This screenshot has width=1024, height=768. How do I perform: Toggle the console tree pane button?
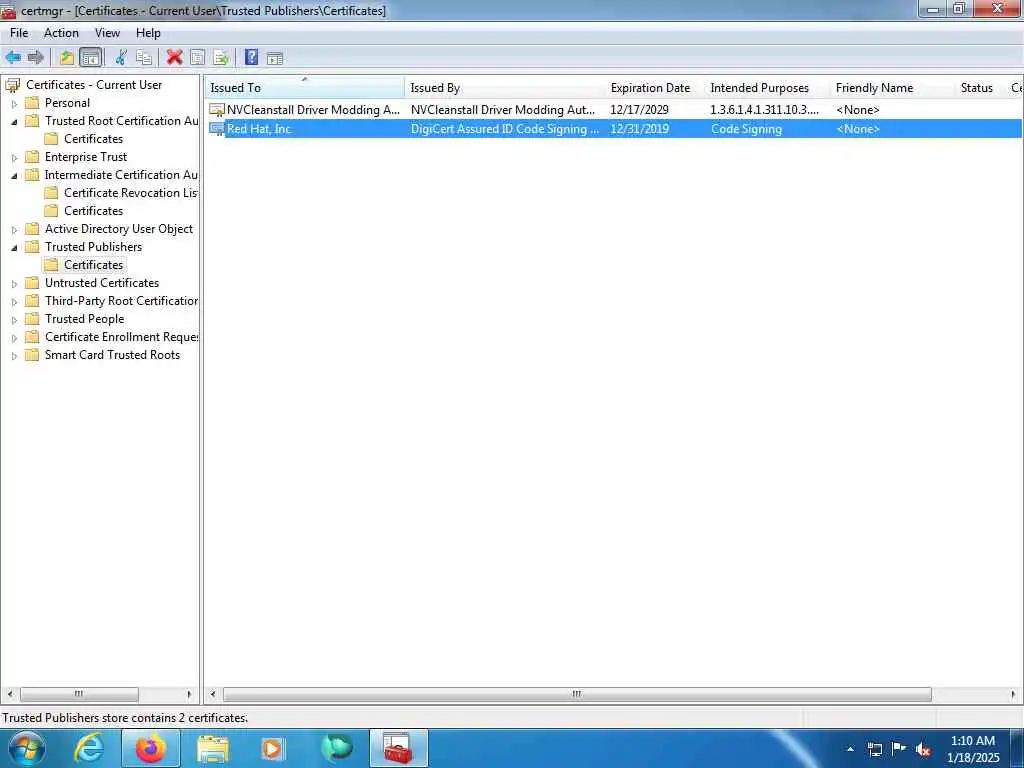coord(91,57)
